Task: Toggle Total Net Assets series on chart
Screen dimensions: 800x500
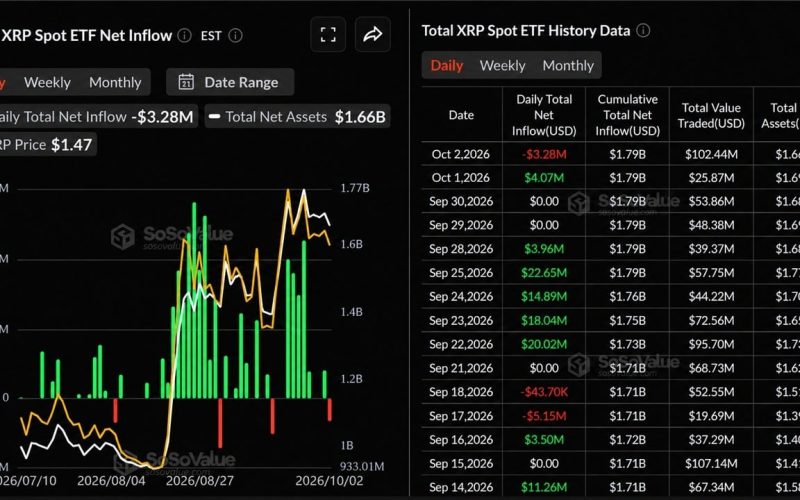Action: [297, 117]
